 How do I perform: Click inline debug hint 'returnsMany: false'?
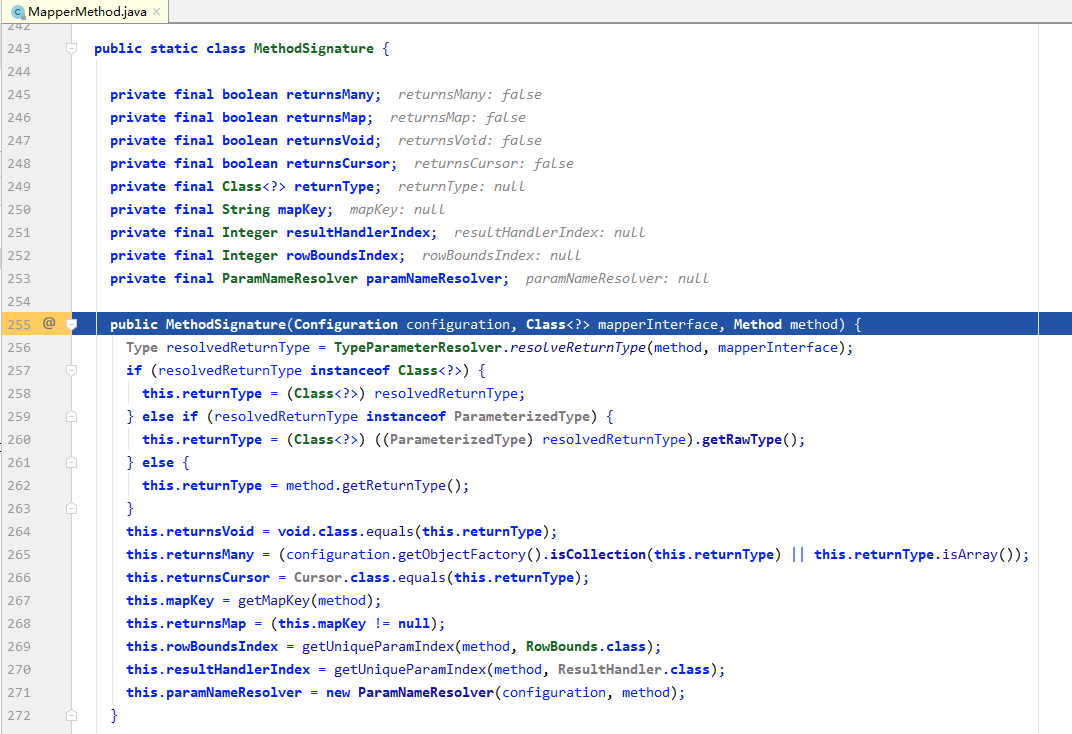tap(470, 94)
